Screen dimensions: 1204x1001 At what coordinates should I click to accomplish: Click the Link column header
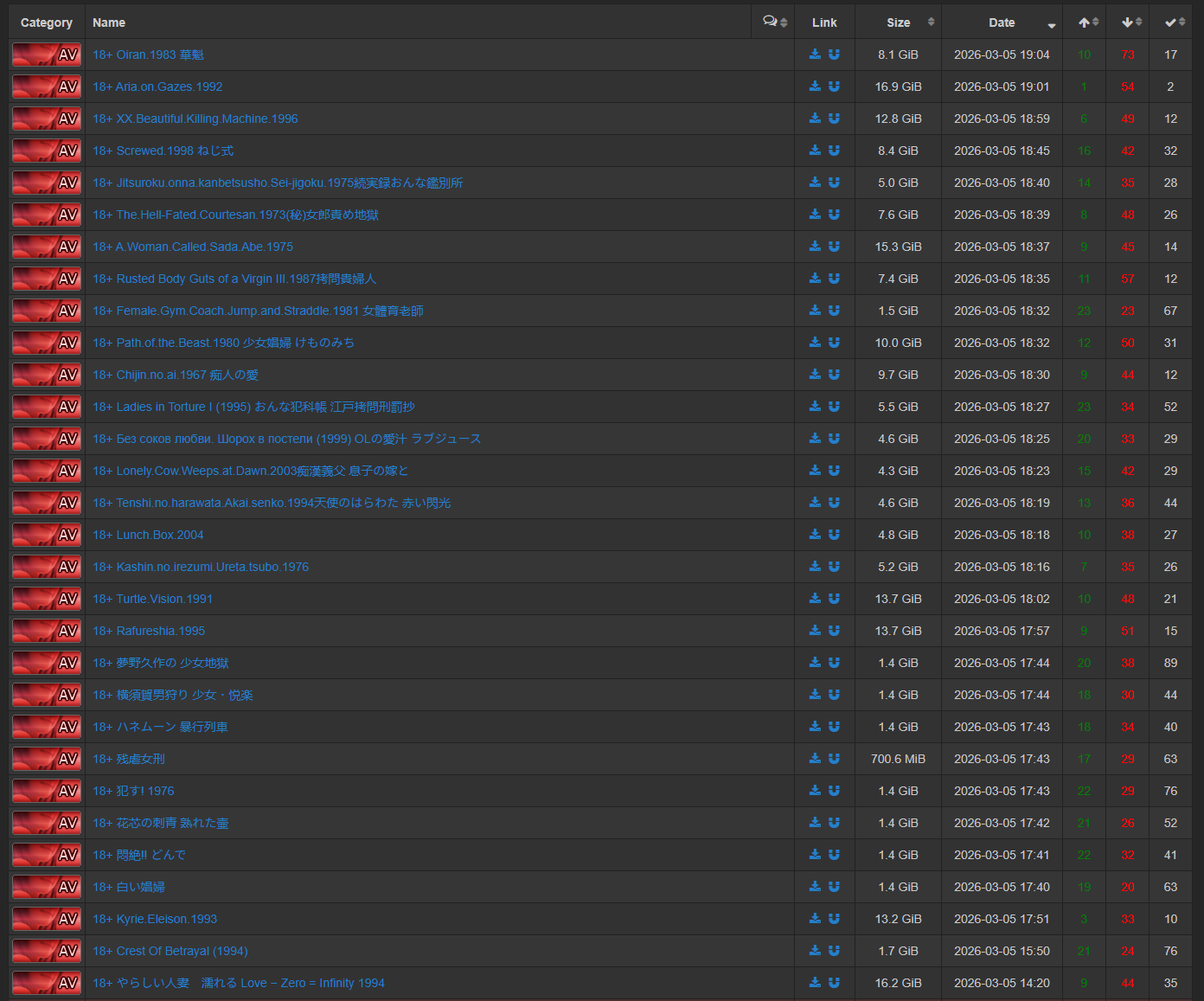(824, 22)
